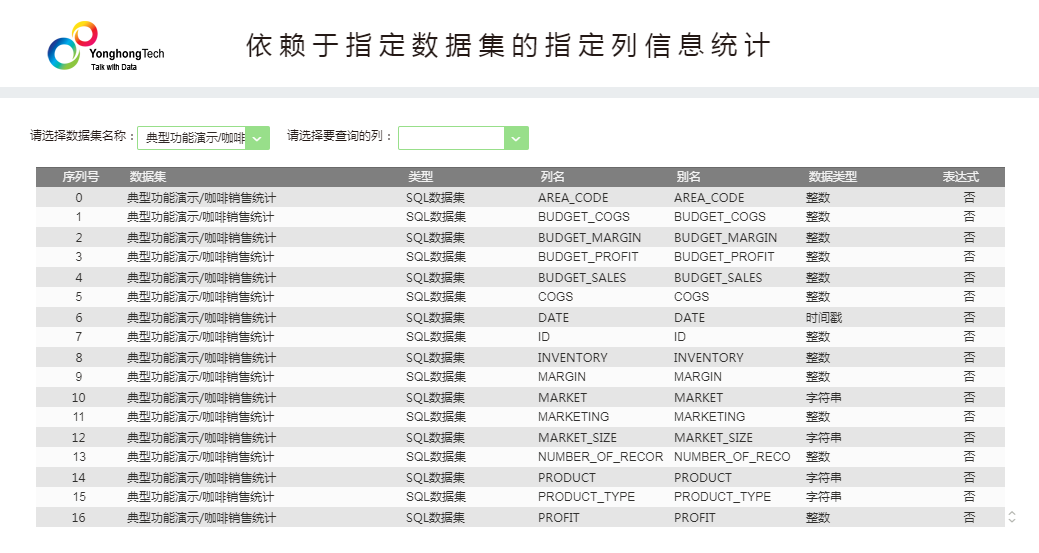Click the table scroll up arrow
This screenshot has width=1039, height=553.
click(x=1012, y=513)
